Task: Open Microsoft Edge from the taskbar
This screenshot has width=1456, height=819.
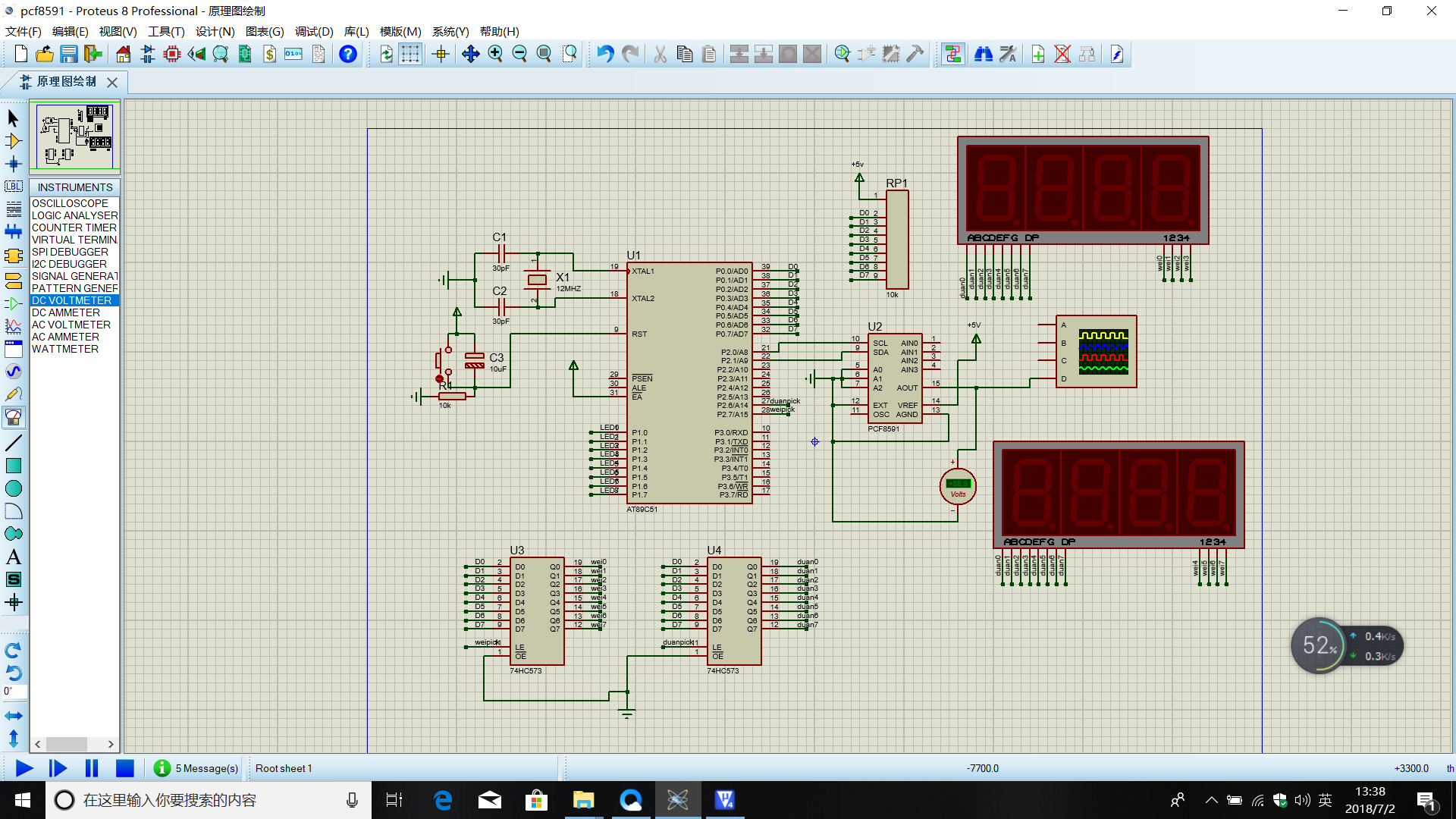Action: (443, 800)
